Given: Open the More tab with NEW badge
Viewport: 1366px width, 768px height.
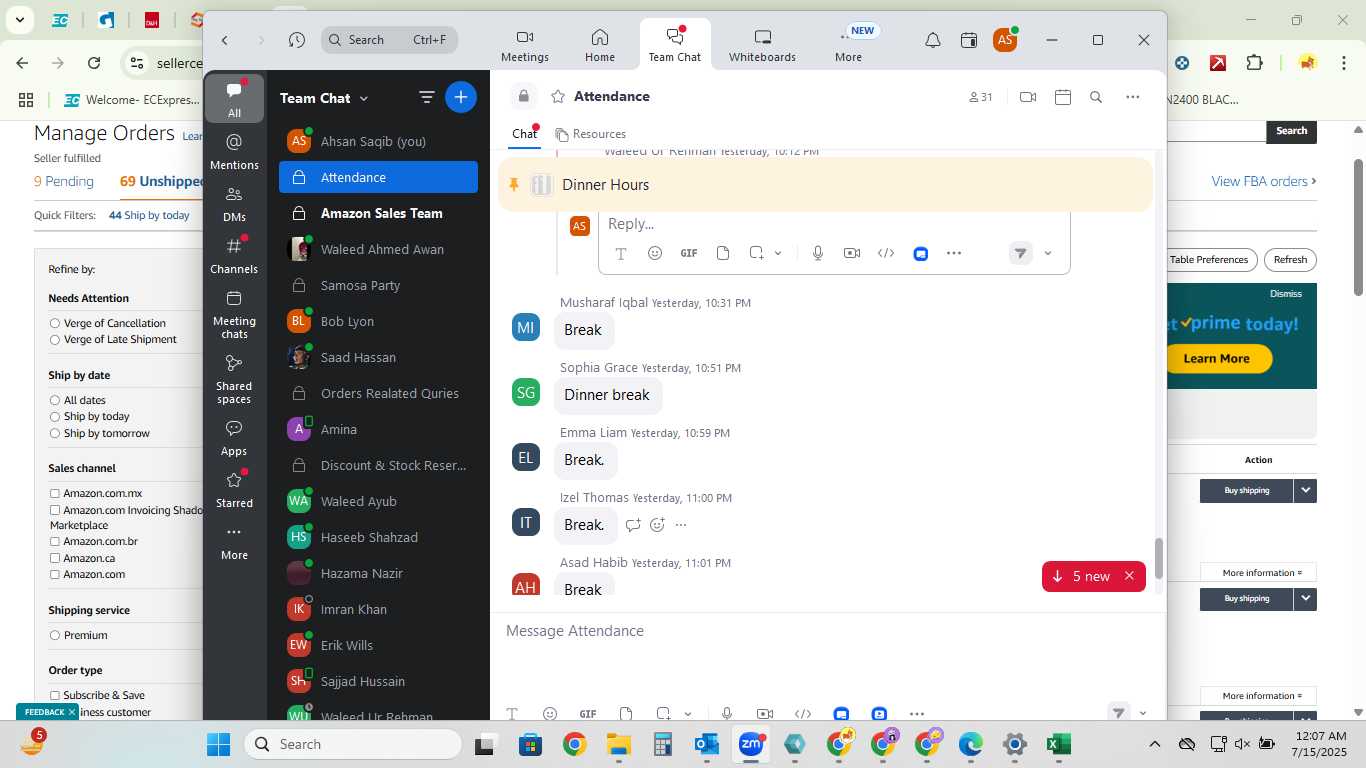Looking at the screenshot, I should pos(849,46).
